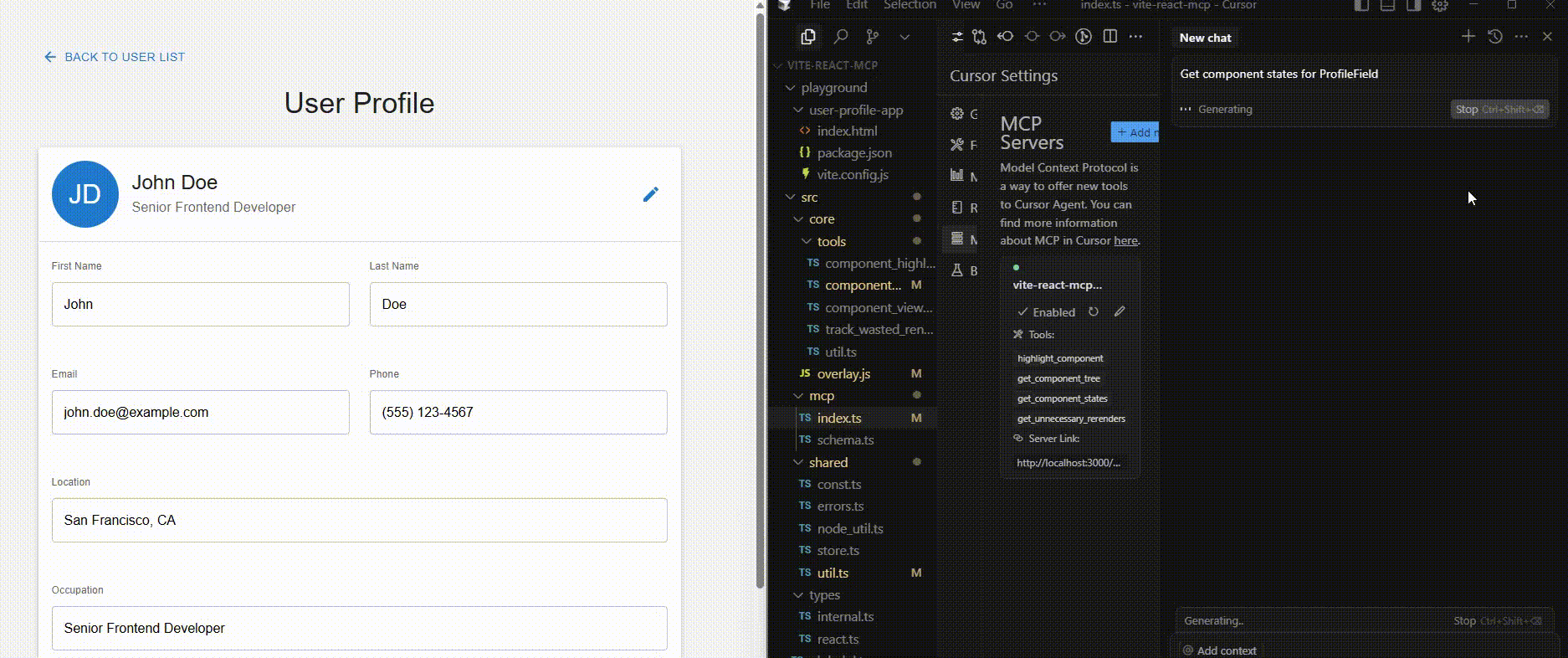Open editor More Actions ellipsis

[1135, 37]
